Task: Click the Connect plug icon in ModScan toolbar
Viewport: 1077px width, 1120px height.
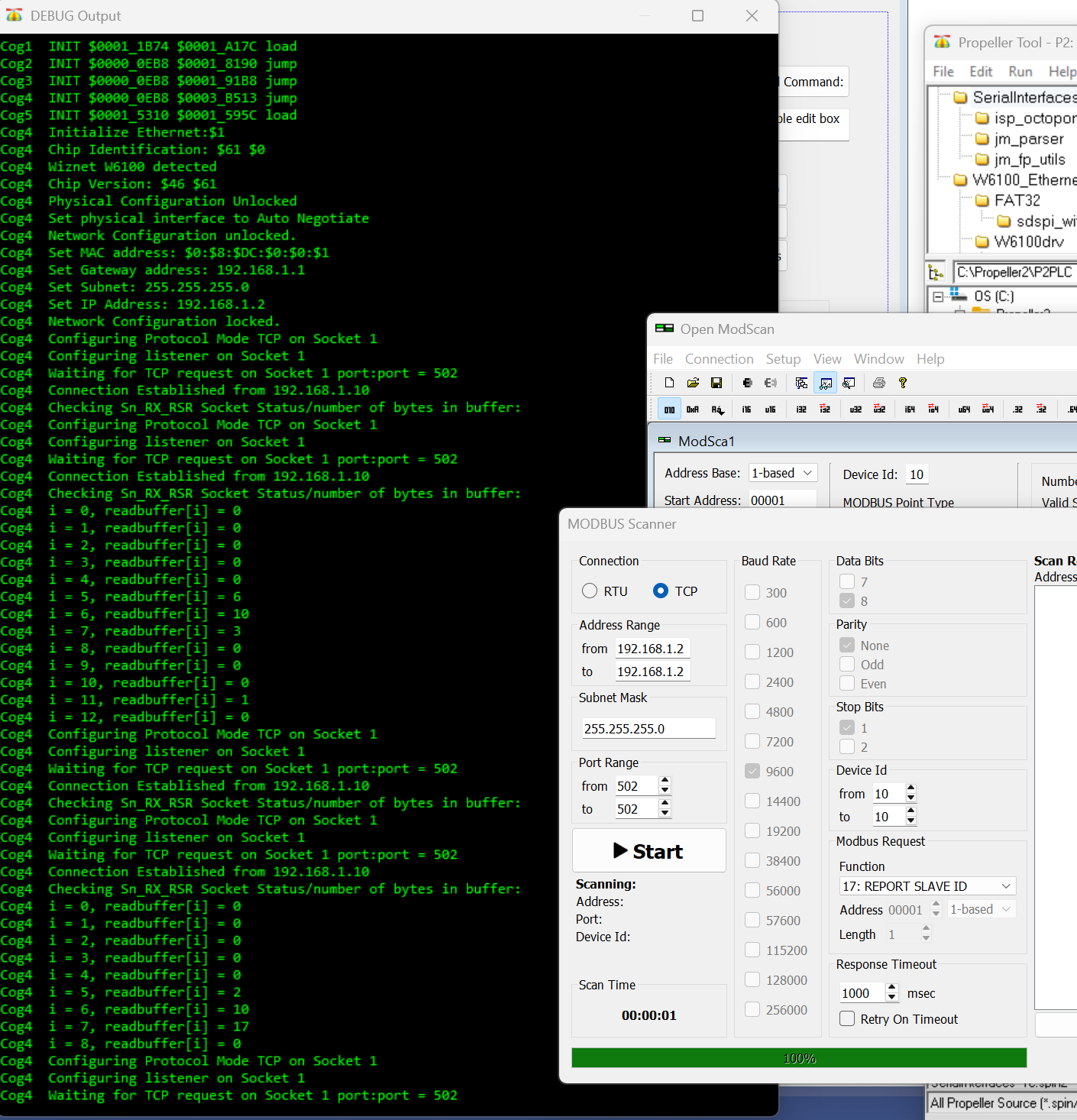Action: click(747, 383)
